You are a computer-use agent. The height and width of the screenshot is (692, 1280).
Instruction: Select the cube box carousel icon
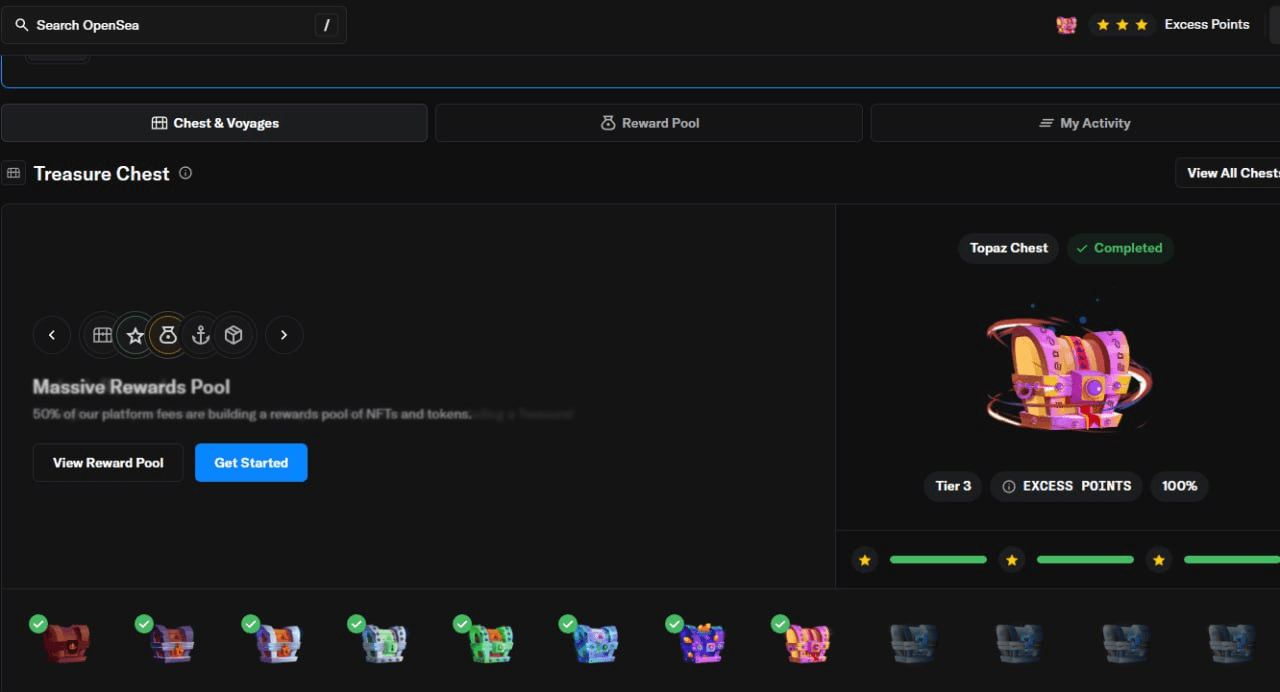click(x=234, y=335)
